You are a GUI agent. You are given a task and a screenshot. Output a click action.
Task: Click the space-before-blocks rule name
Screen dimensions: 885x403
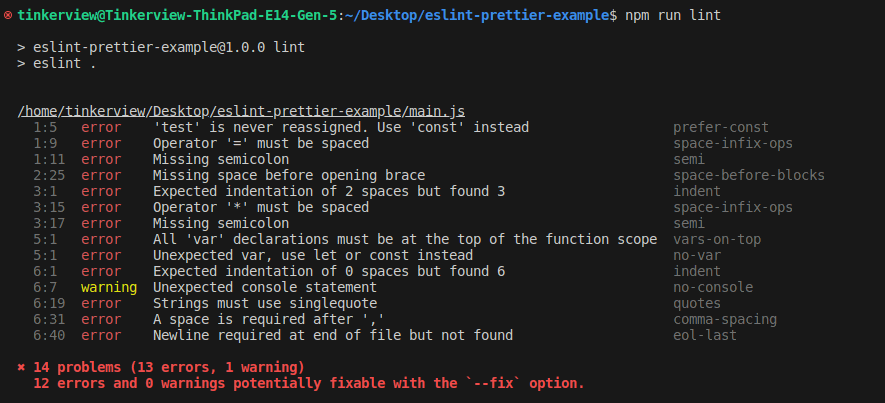[749, 175]
